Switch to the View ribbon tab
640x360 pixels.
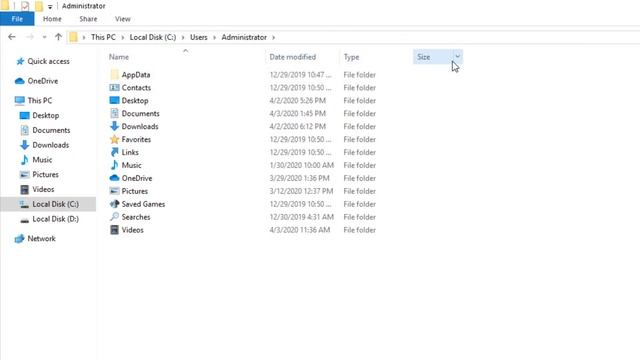point(122,19)
